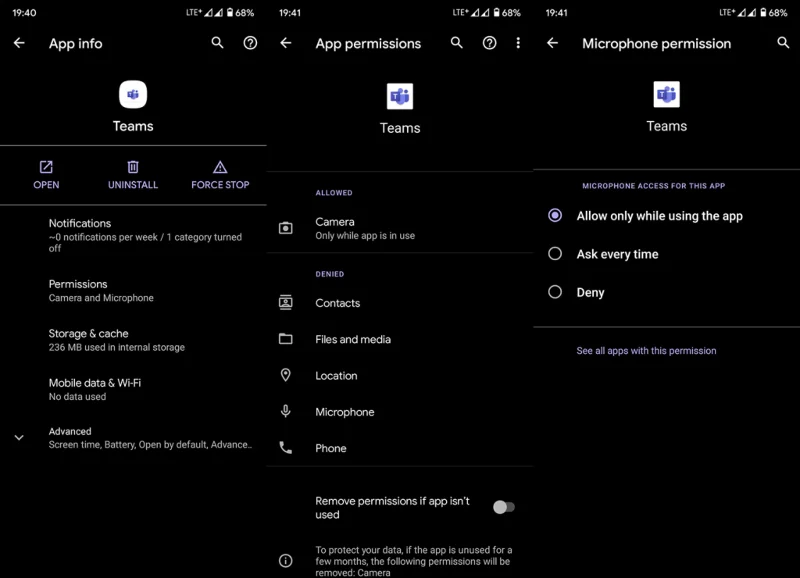The image size is (800, 578).
Task: Tap Teams app icon on App info screen
Action: [x=133, y=94]
